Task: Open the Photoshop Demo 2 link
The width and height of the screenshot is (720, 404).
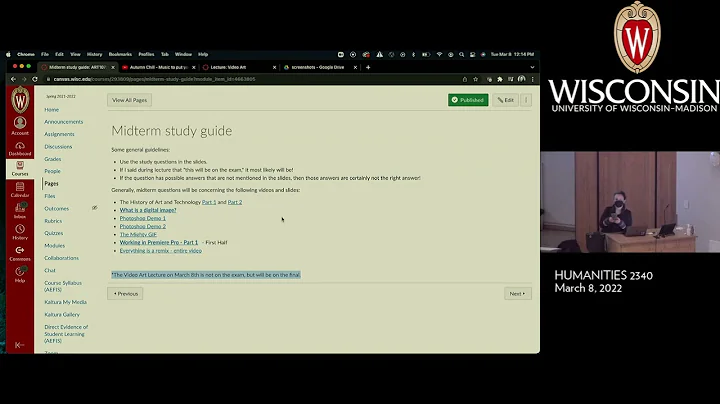Action: 143,226
